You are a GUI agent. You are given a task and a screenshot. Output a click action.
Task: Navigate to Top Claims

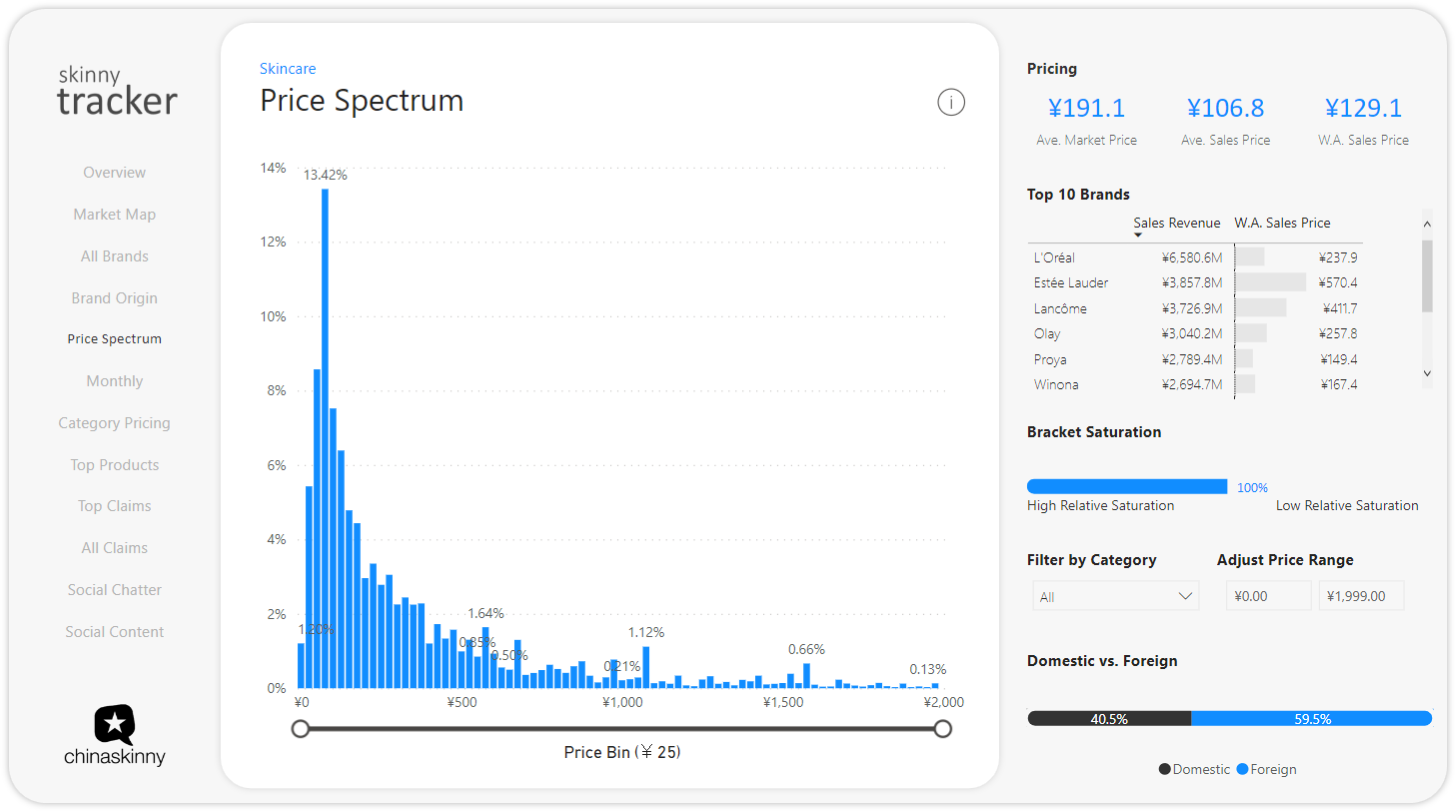click(x=114, y=506)
